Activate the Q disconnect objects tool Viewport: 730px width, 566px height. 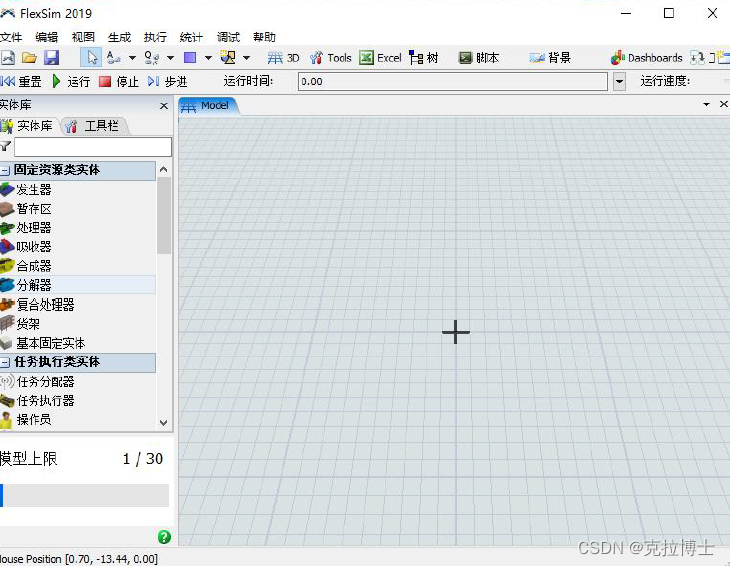pyautogui.click(x=151, y=58)
